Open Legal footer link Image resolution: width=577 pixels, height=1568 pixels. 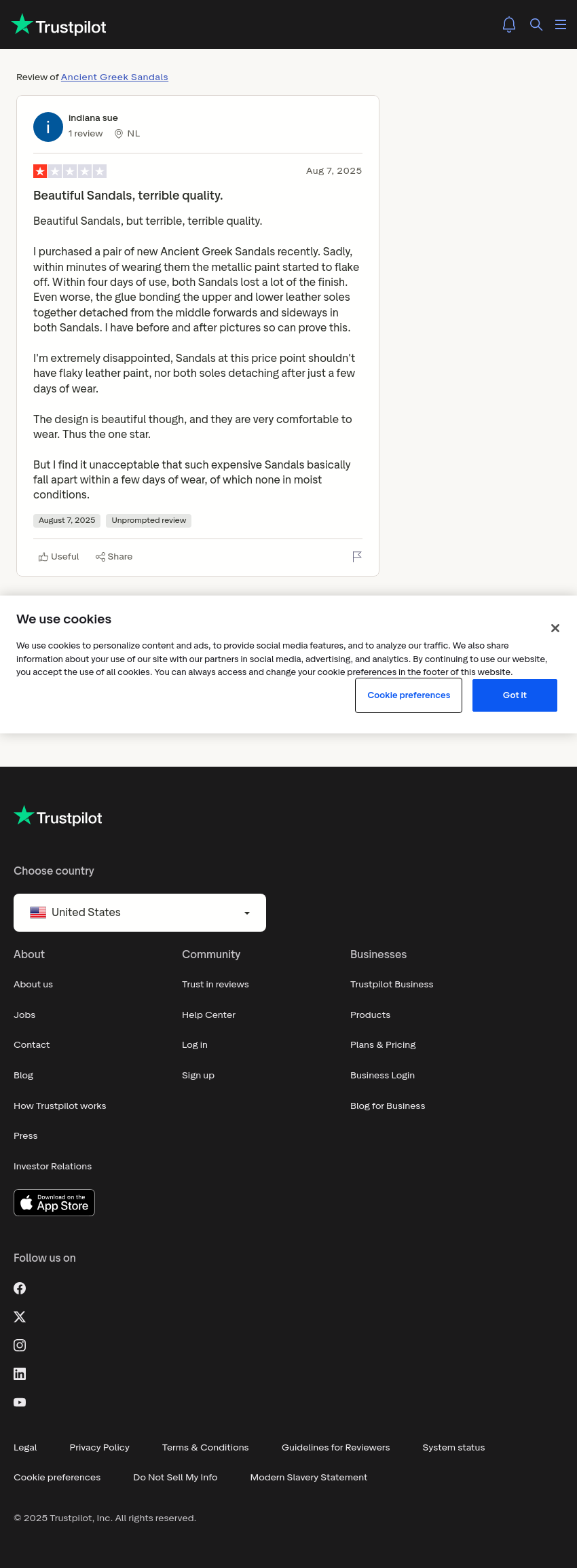[25, 1448]
